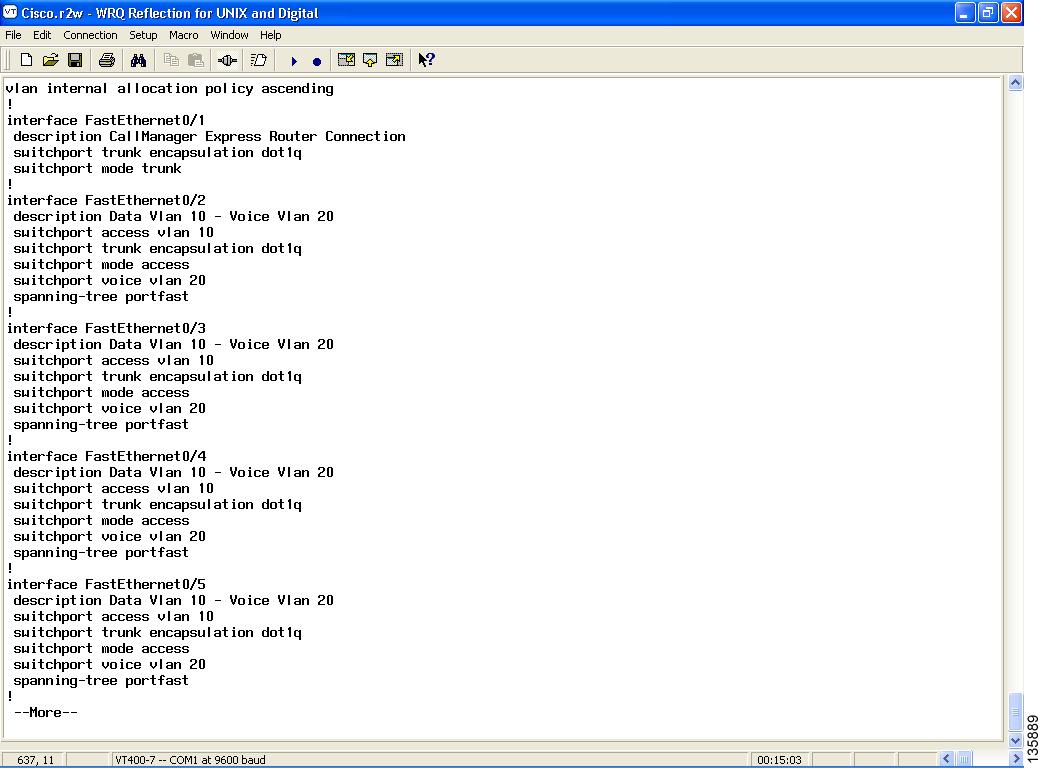Open a settings file with the folder icon
The height and width of the screenshot is (768, 1042).
pyautogui.click(x=51, y=60)
